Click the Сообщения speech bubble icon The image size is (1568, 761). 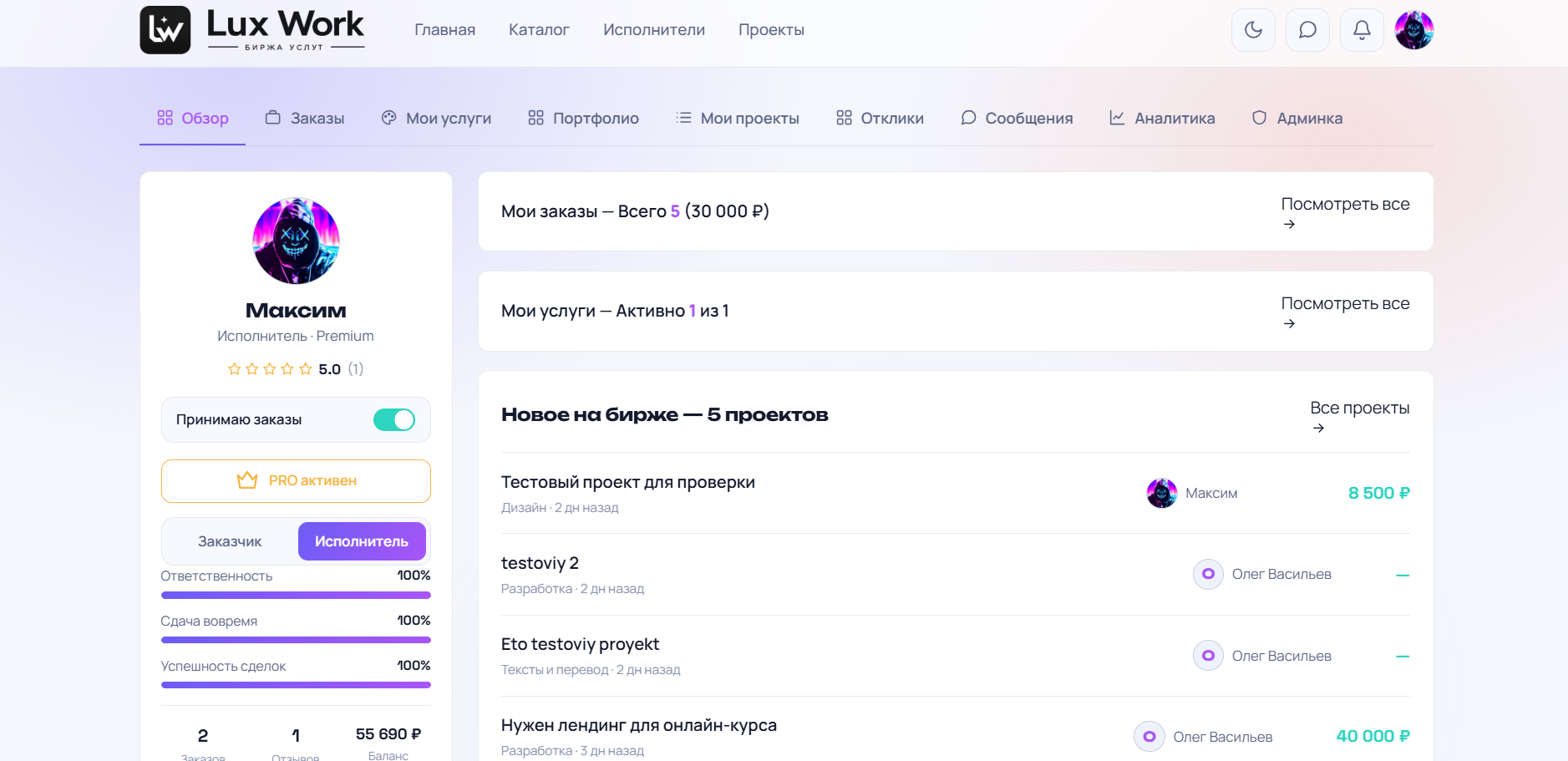[968, 118]
